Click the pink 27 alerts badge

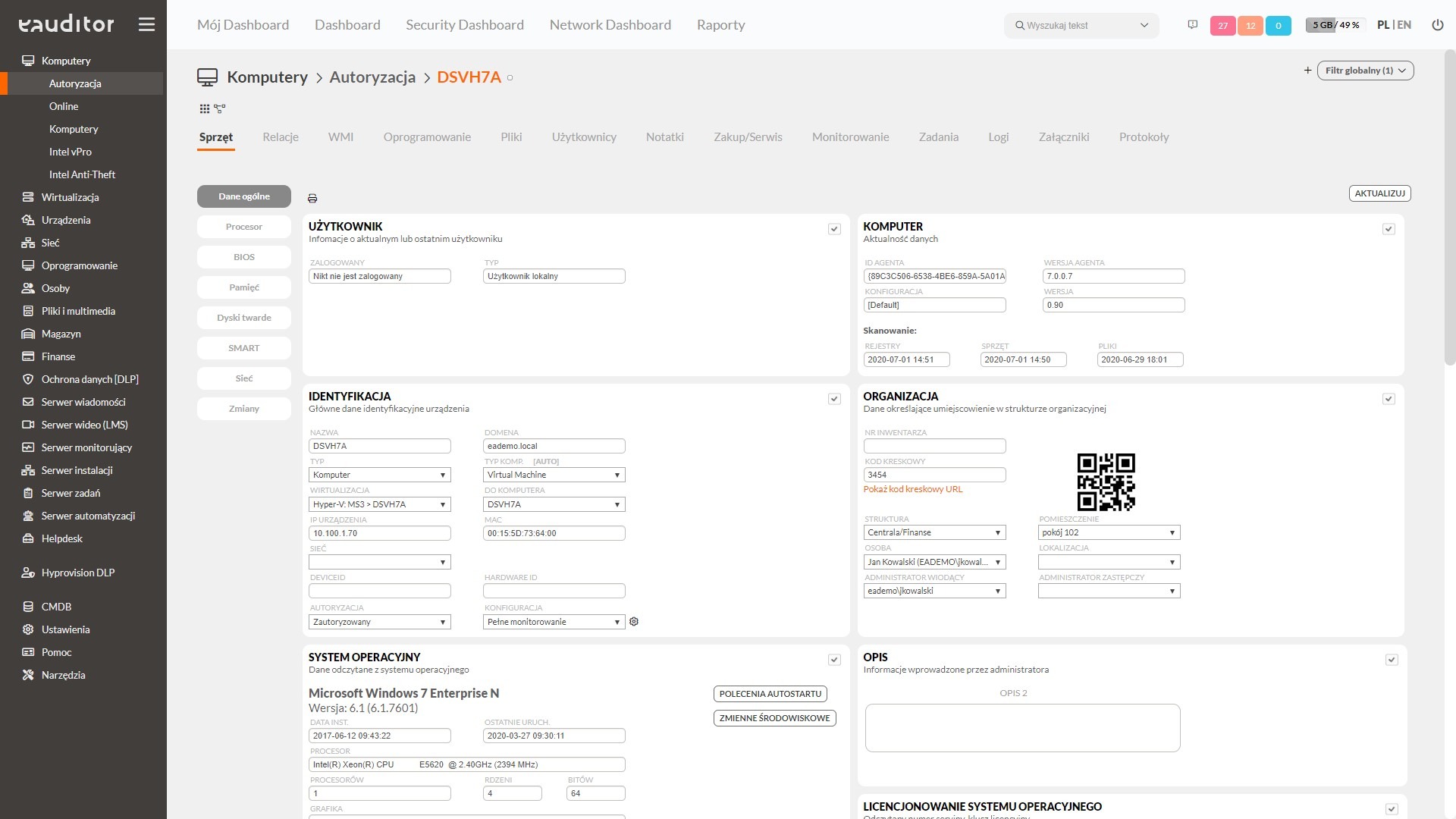[x=1222, y=26]
